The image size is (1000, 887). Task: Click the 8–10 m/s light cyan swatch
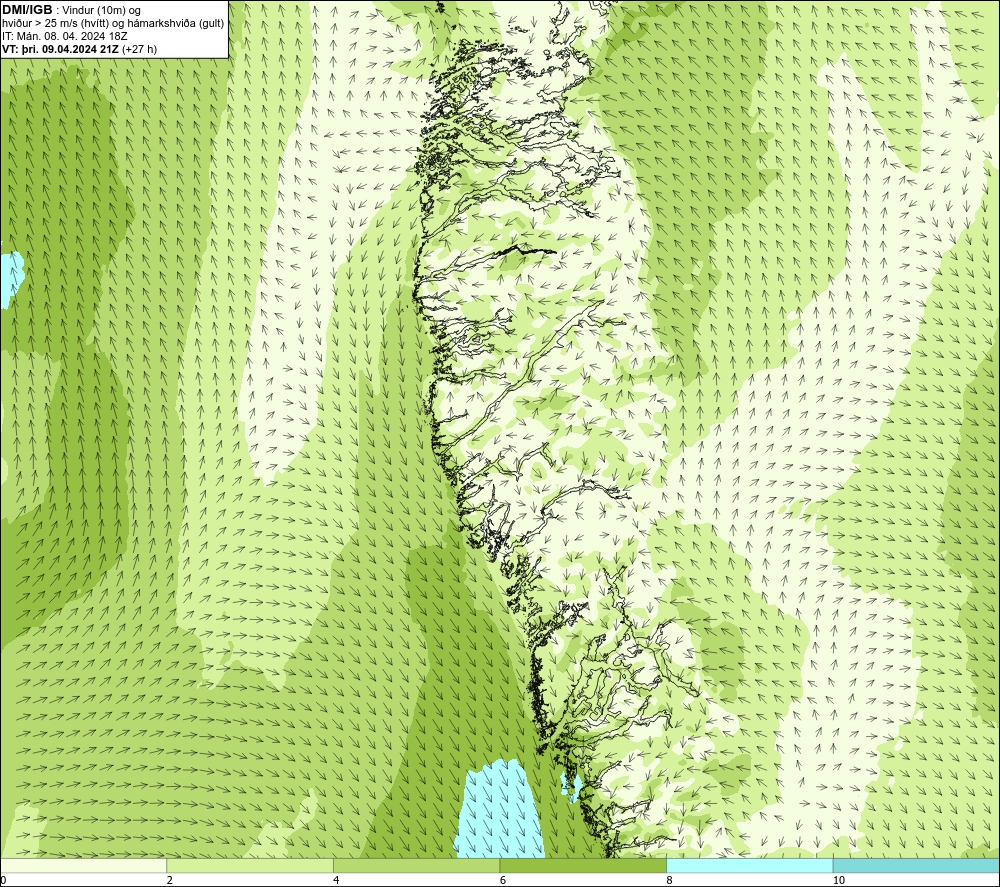(749, 865)
